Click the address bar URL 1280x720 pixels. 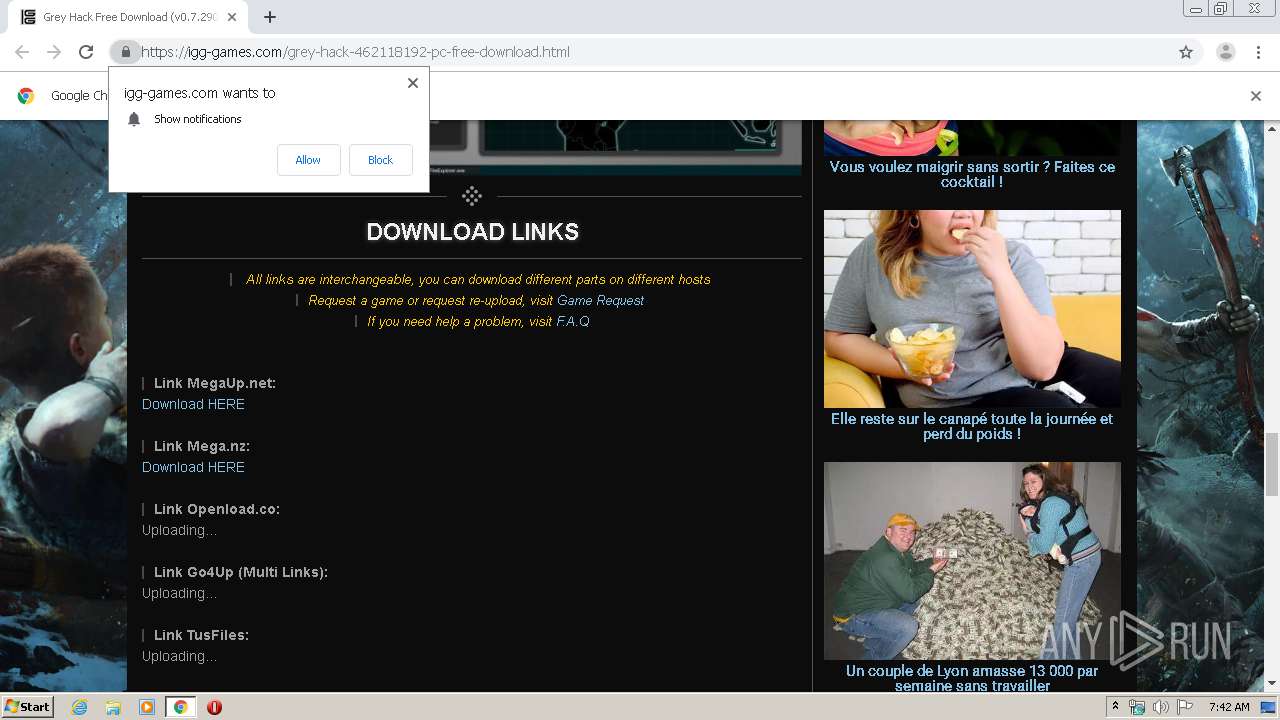point(355,52)
